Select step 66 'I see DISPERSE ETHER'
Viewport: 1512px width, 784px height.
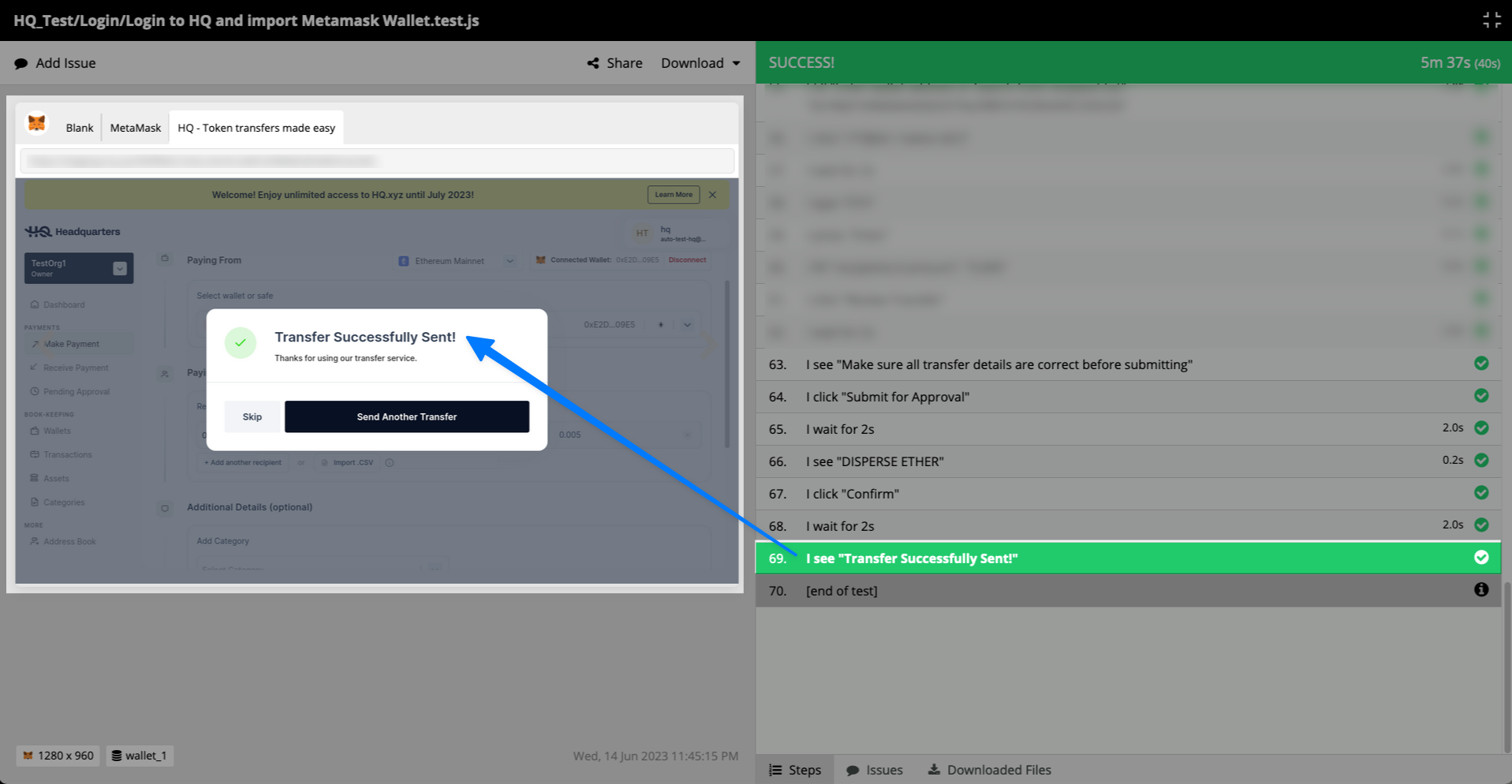point(1128,461)
